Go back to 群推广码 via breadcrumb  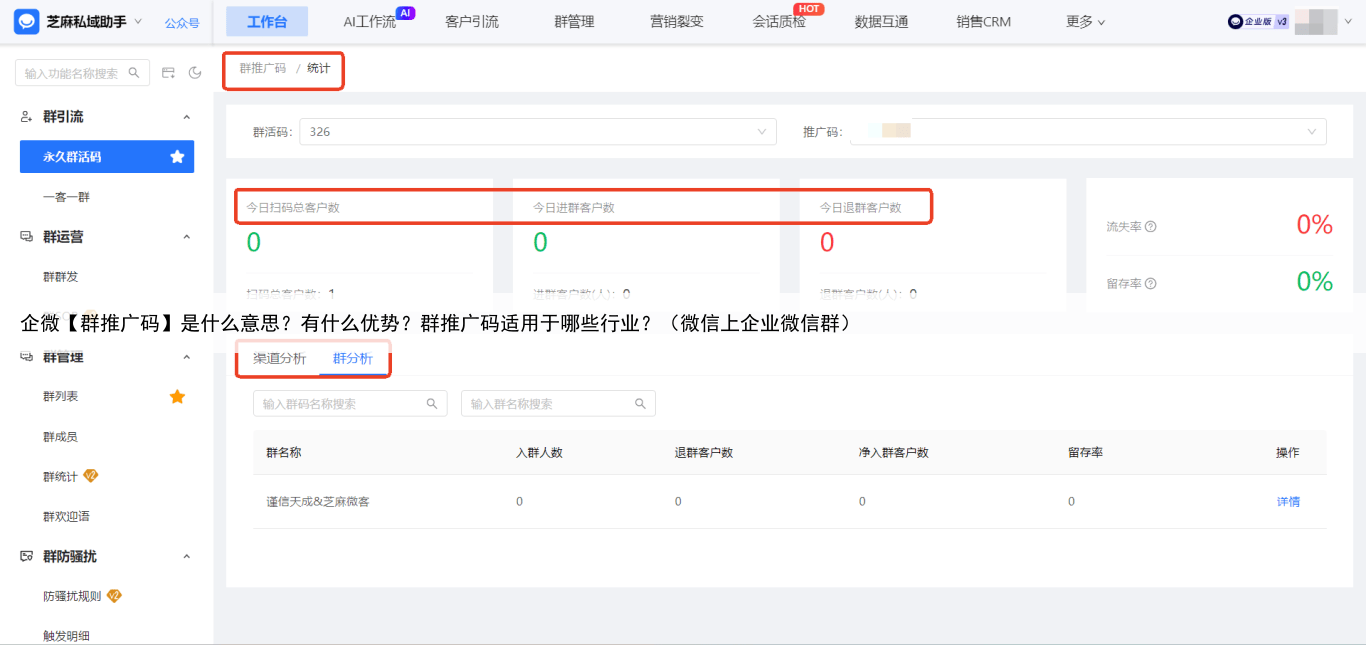click(262, 68)
